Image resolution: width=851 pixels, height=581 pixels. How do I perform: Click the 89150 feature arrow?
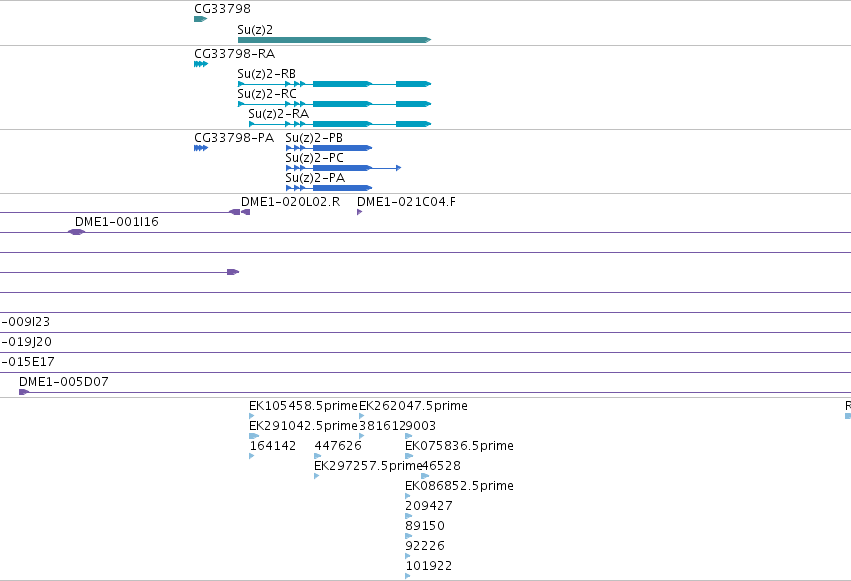point(409,537)
